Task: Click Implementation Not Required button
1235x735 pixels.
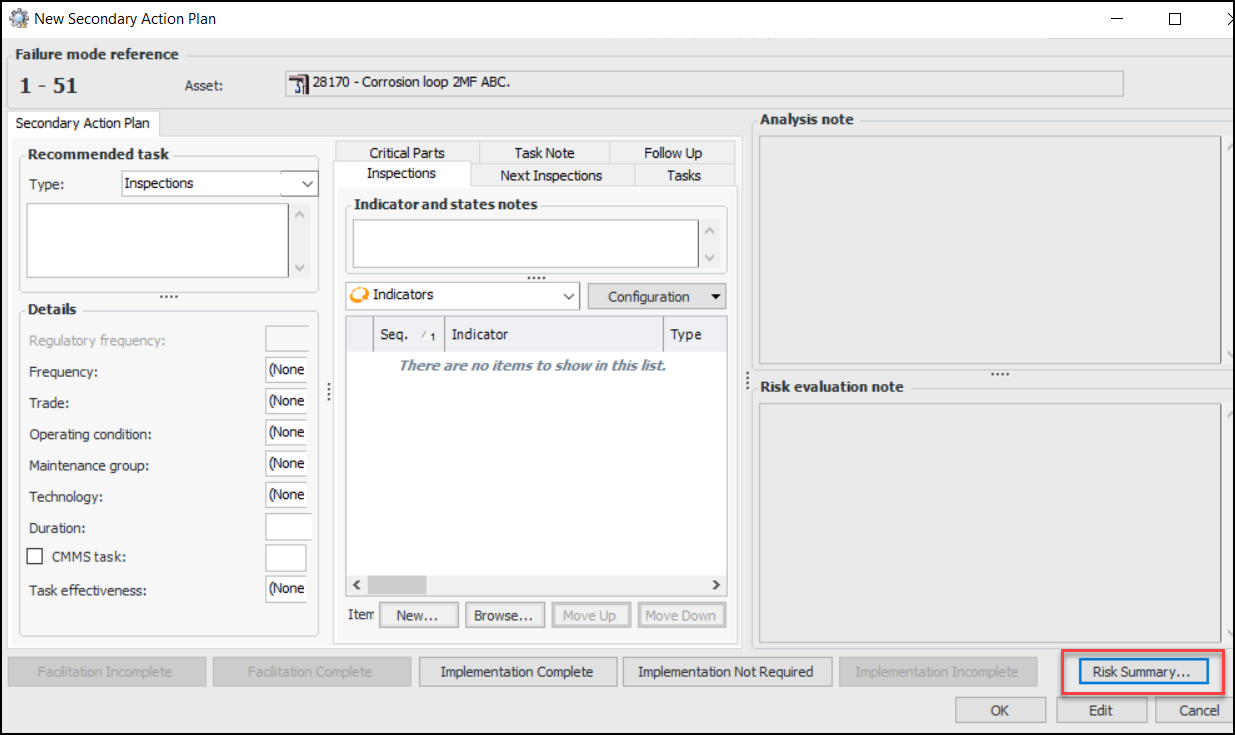Action: [x=725, y=672]
